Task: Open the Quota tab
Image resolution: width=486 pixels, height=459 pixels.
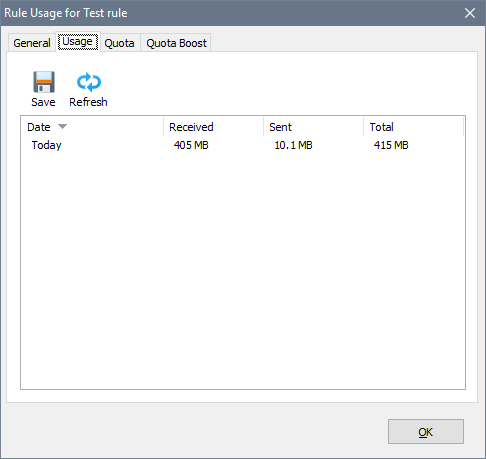Action: click(x=119, y=43)
